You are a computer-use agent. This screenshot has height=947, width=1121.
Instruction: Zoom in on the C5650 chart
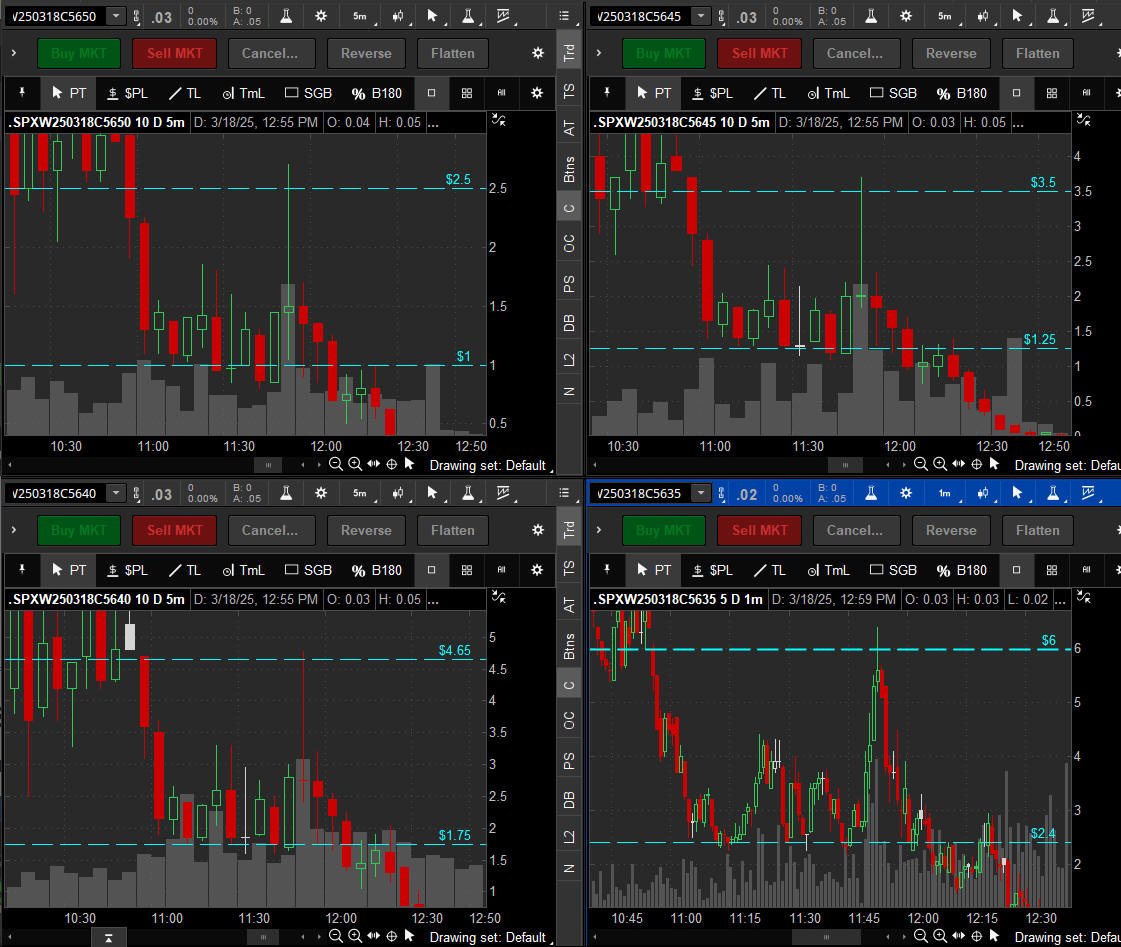tap(355, 464)
